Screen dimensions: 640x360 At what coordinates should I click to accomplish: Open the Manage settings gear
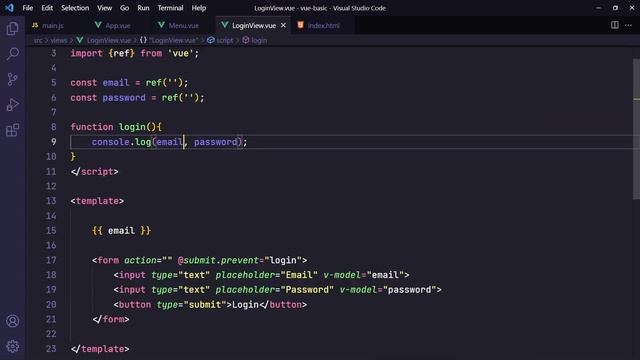point(13,346)
